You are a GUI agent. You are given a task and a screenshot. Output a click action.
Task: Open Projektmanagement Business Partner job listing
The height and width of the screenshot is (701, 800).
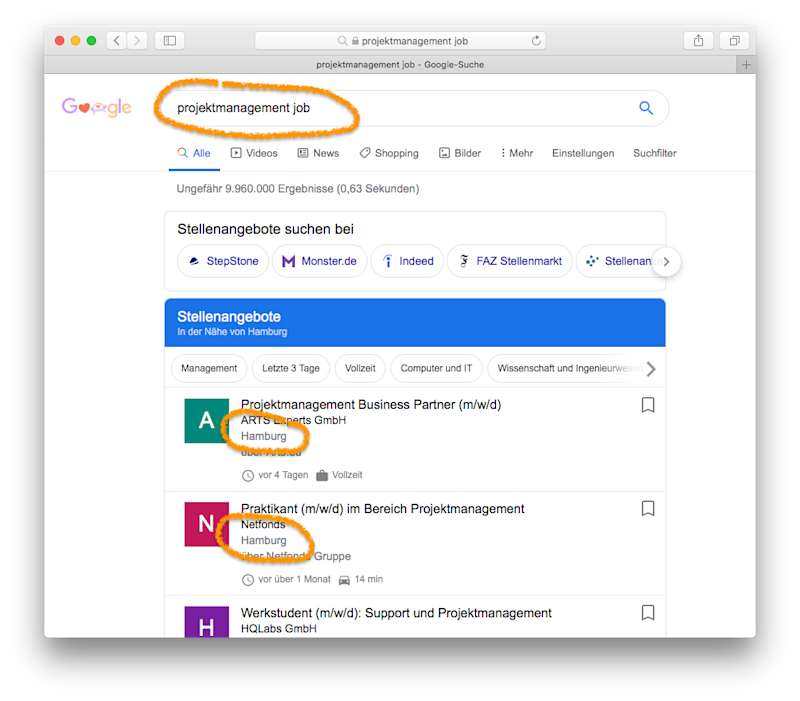click(x=371, y=405)
